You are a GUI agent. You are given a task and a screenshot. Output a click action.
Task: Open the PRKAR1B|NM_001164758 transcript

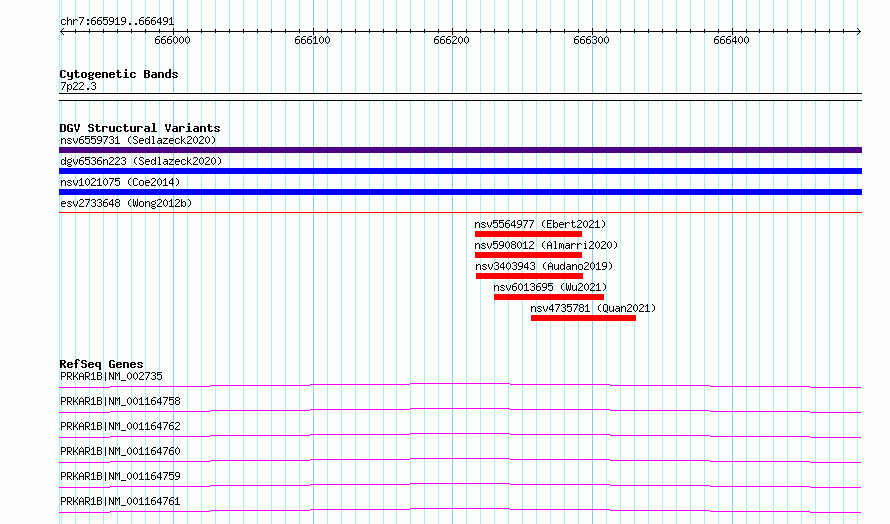point(120,401)
